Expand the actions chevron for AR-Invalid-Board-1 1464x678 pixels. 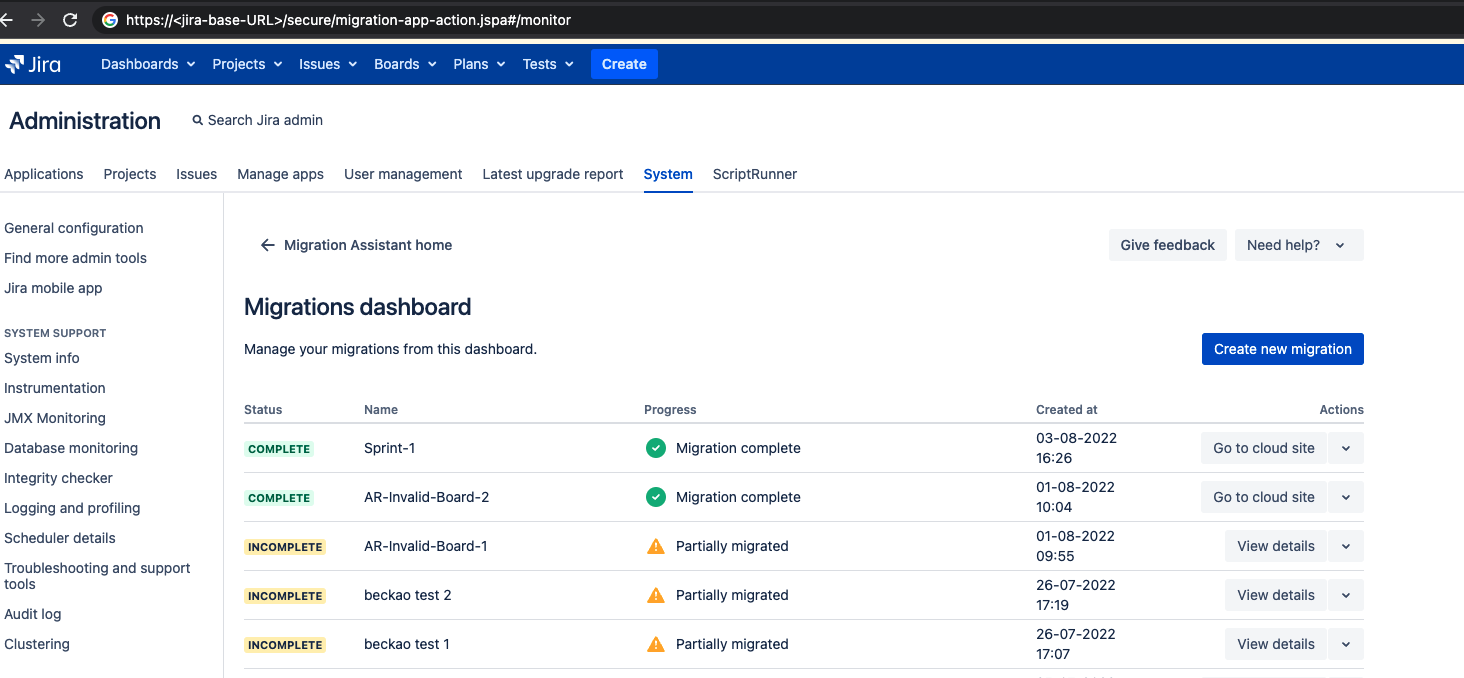point(1346,546)
